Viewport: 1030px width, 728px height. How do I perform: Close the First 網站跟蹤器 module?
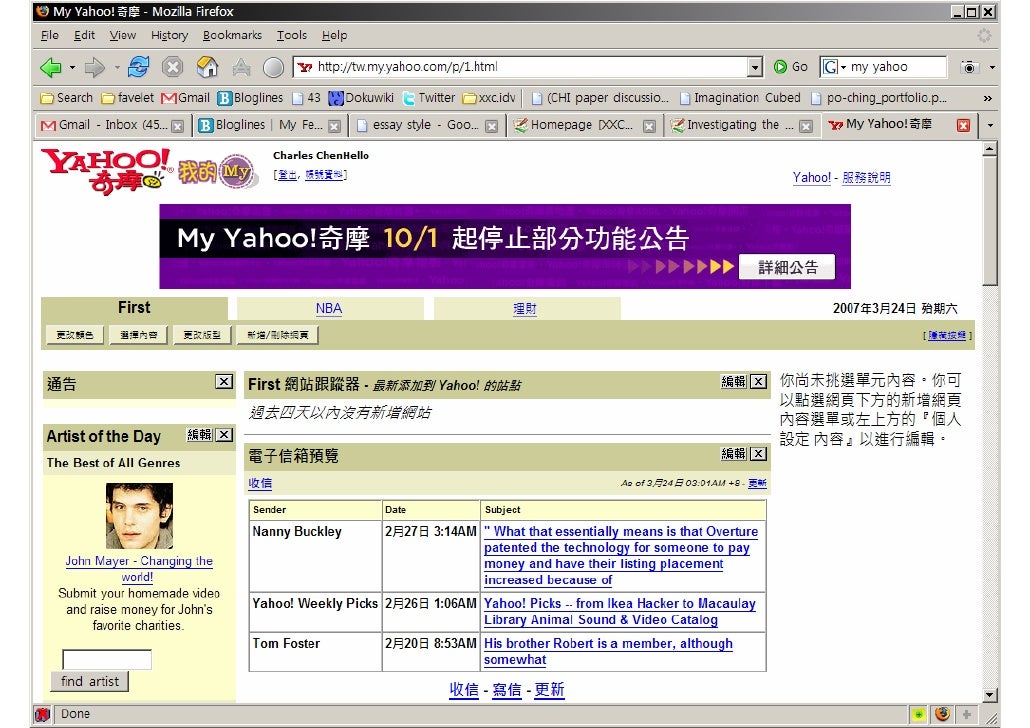tap(759, 382)
